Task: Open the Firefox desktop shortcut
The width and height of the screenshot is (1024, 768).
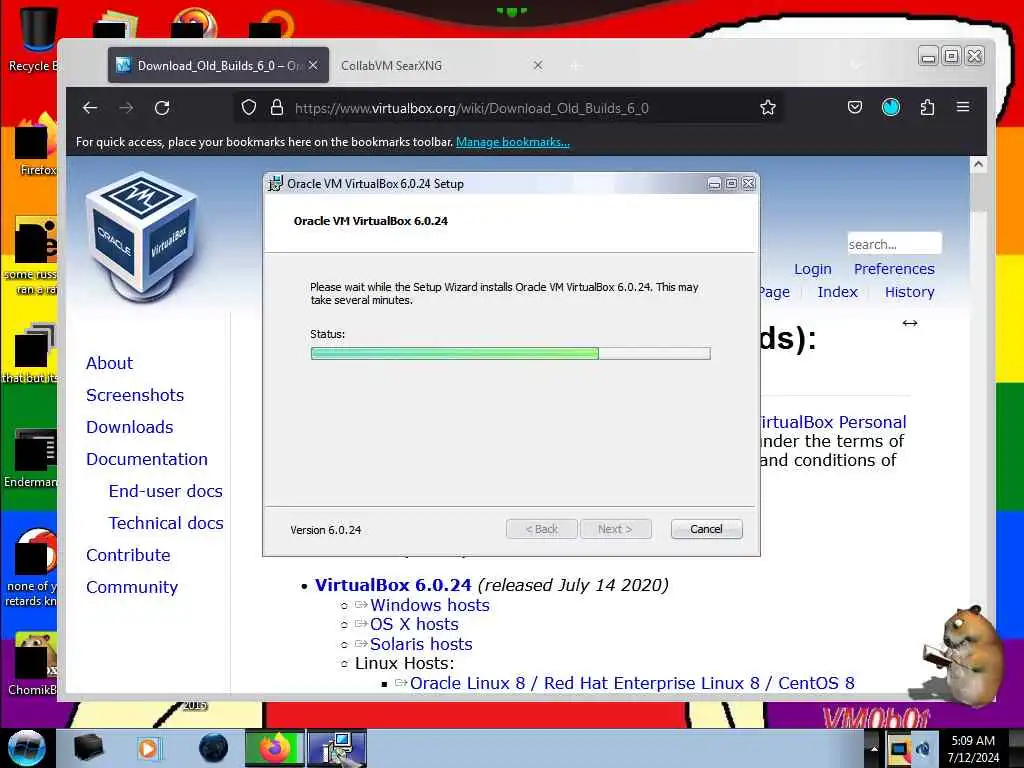Action: (x=36, y=145)
